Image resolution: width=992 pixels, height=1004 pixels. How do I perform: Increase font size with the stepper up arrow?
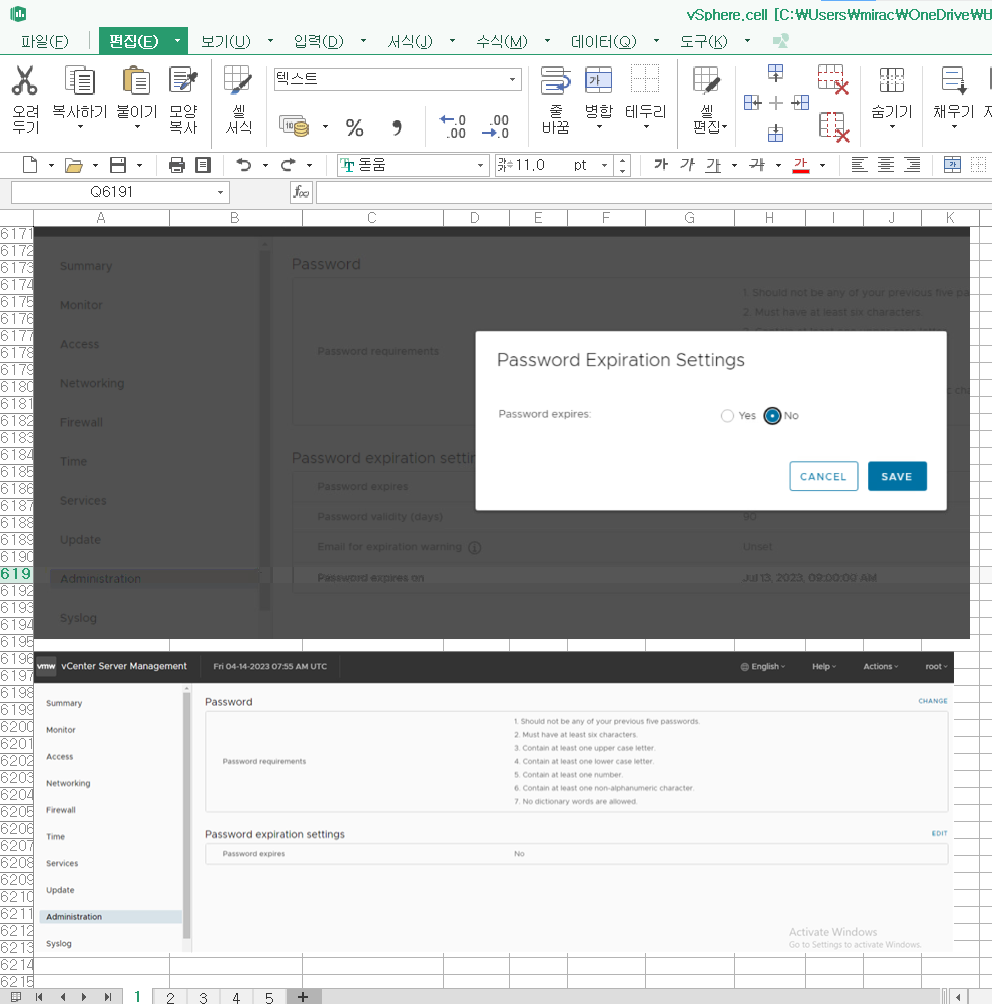point(622,159)
